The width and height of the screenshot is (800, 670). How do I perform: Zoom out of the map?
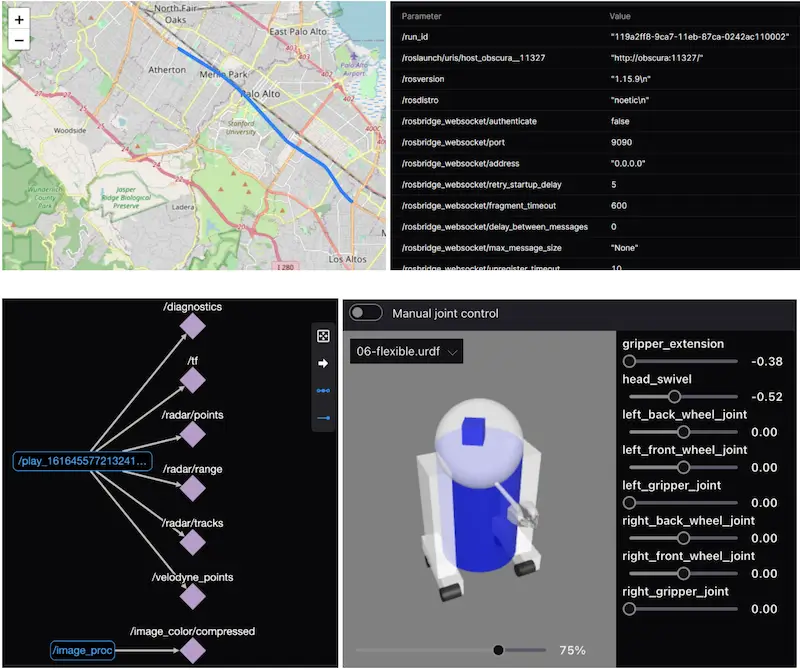point(19,41)
